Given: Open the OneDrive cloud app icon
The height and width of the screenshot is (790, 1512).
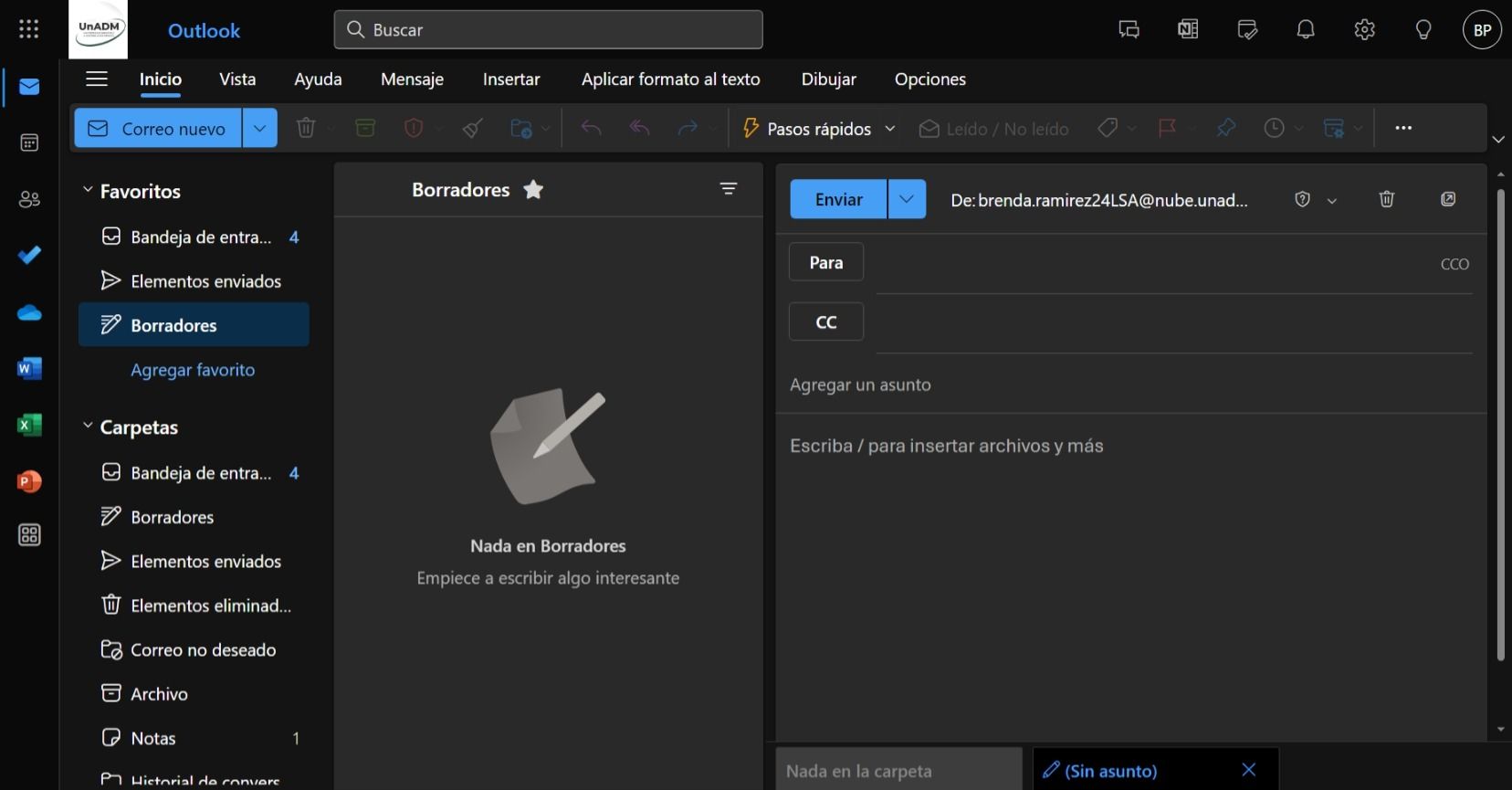Looking at the screenshot, I should click(x=29, y=313).
